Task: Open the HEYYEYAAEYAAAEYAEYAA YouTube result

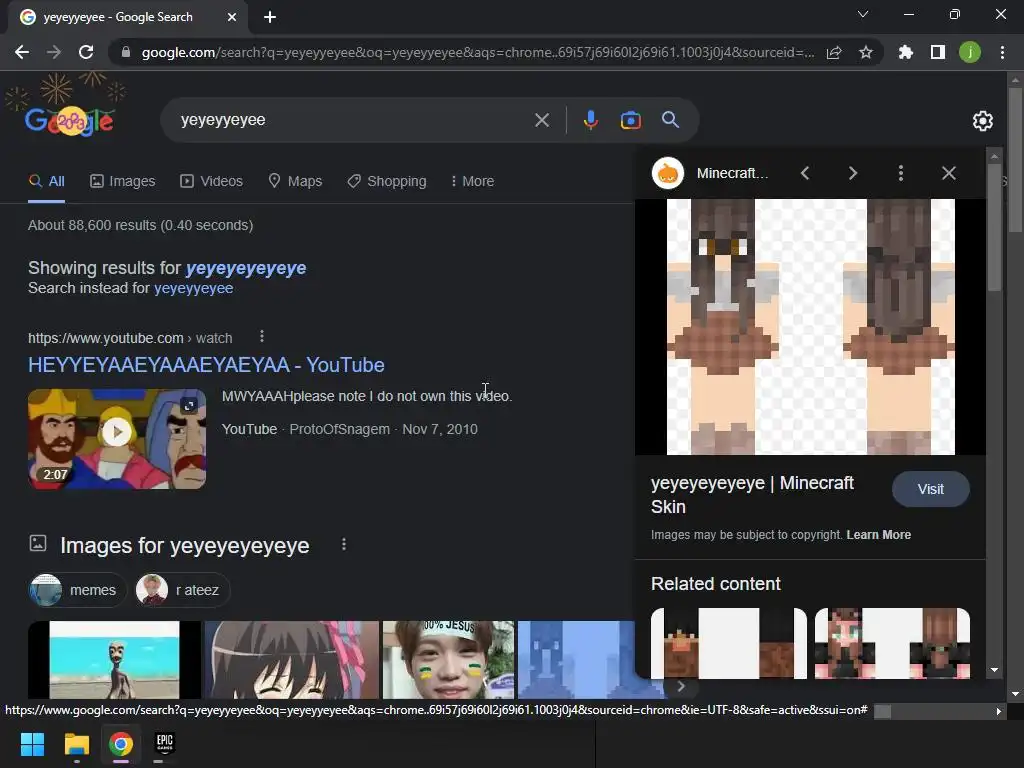Action: [206, 365]
